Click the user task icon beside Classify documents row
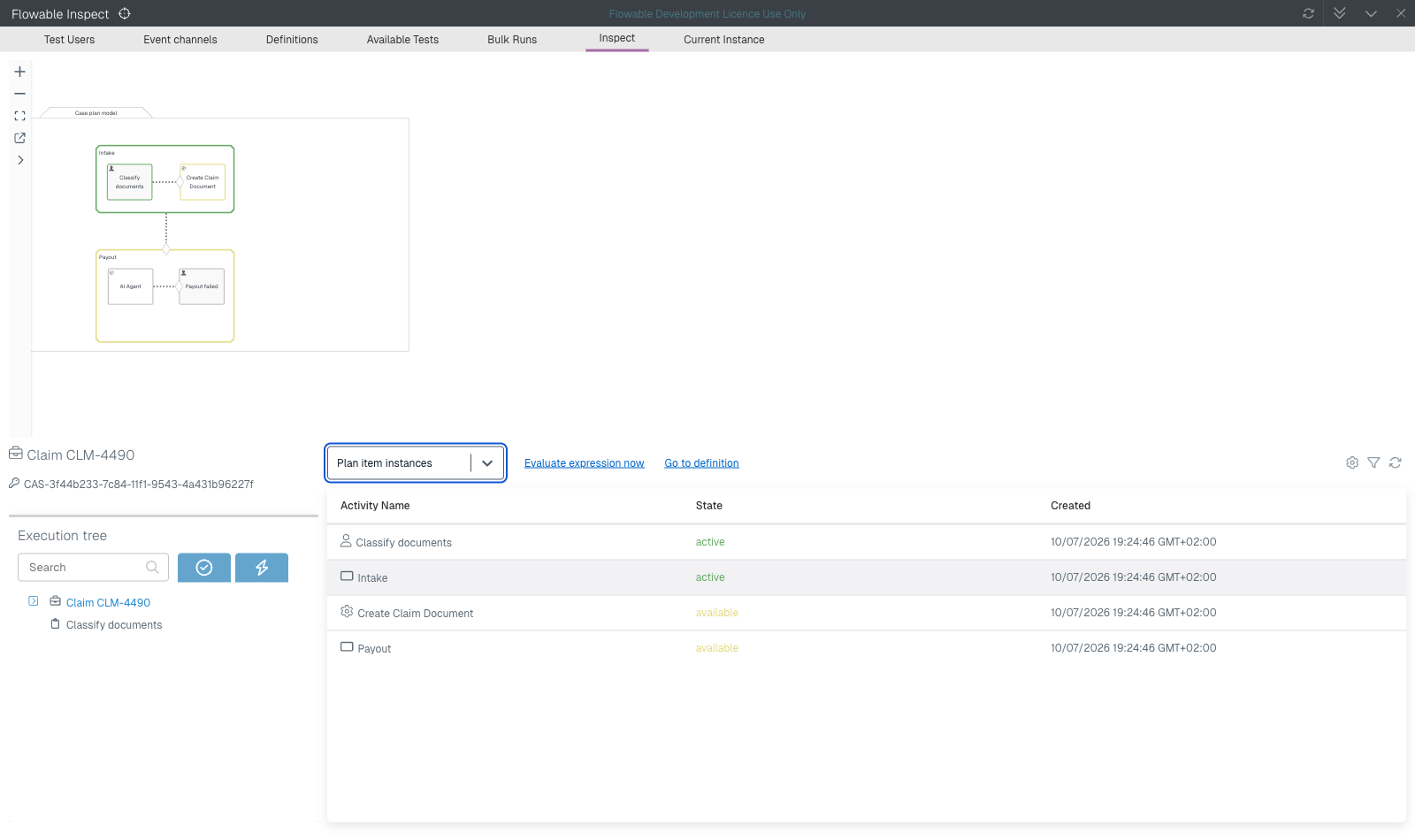Image resolution: width=1415 pixels, height=840 pixels. point(347,540)
